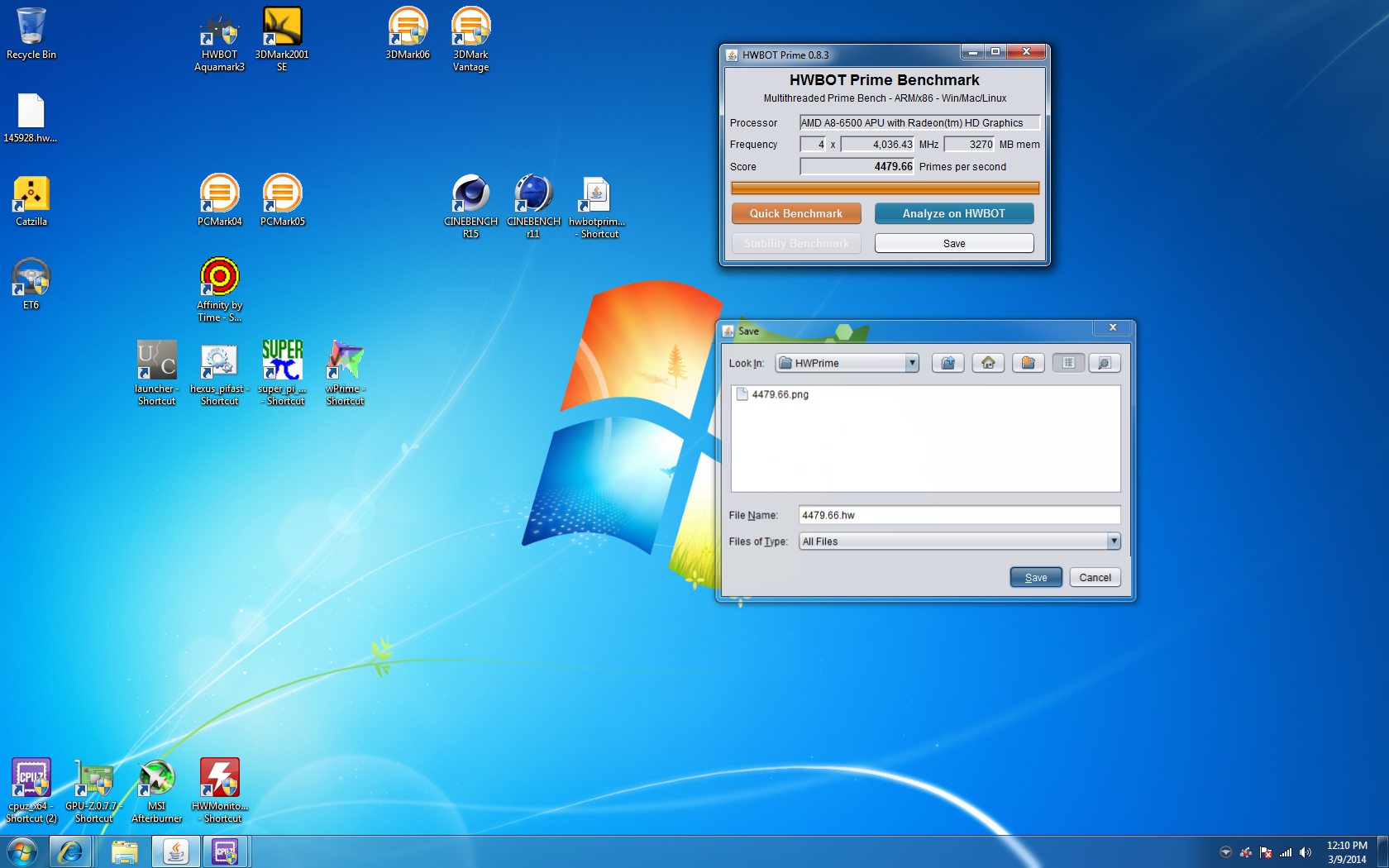
Task: Click the Score value 4479.66
Action: pyautogui.click(x=857, y=166)
